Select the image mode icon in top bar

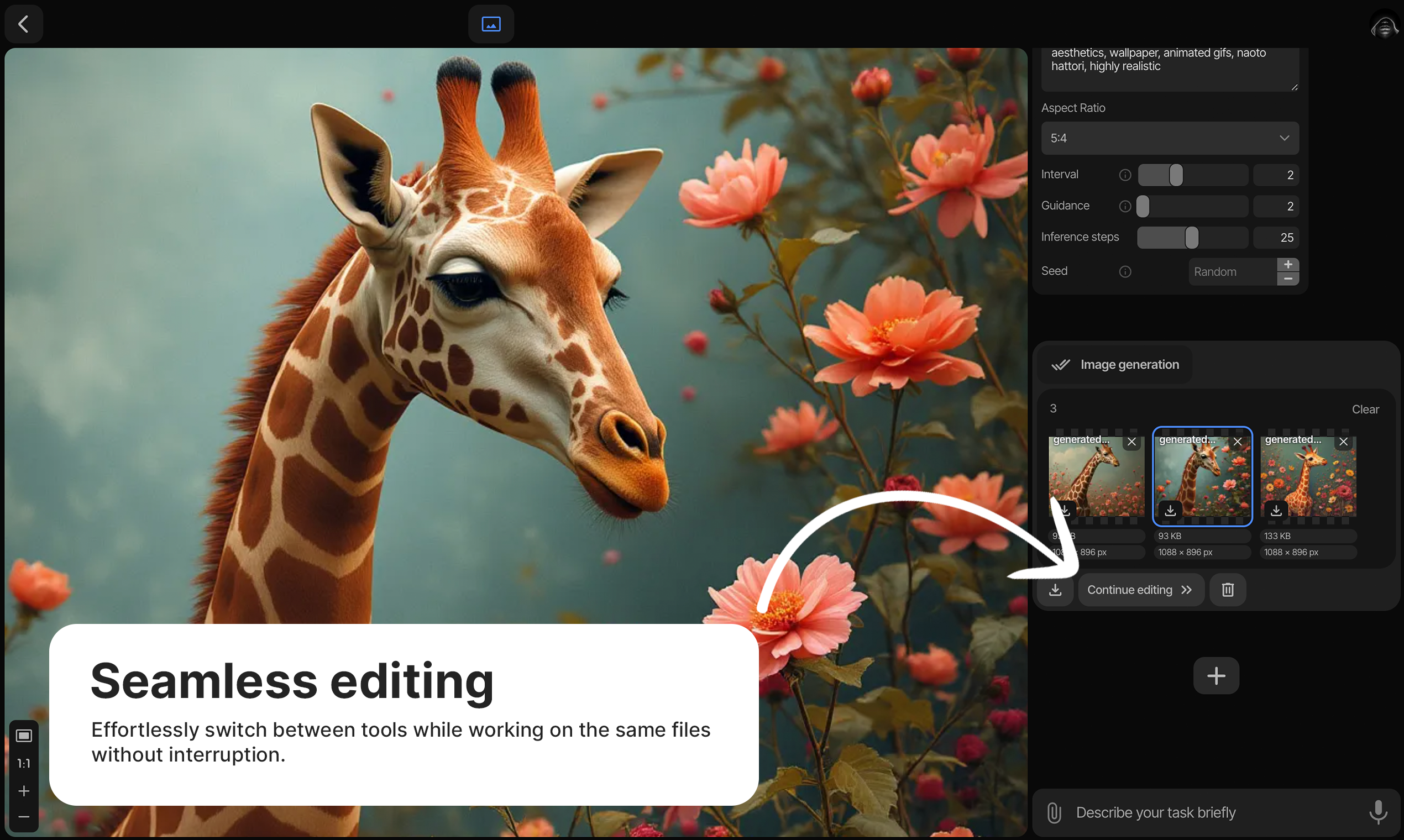[x=491, y=24]
